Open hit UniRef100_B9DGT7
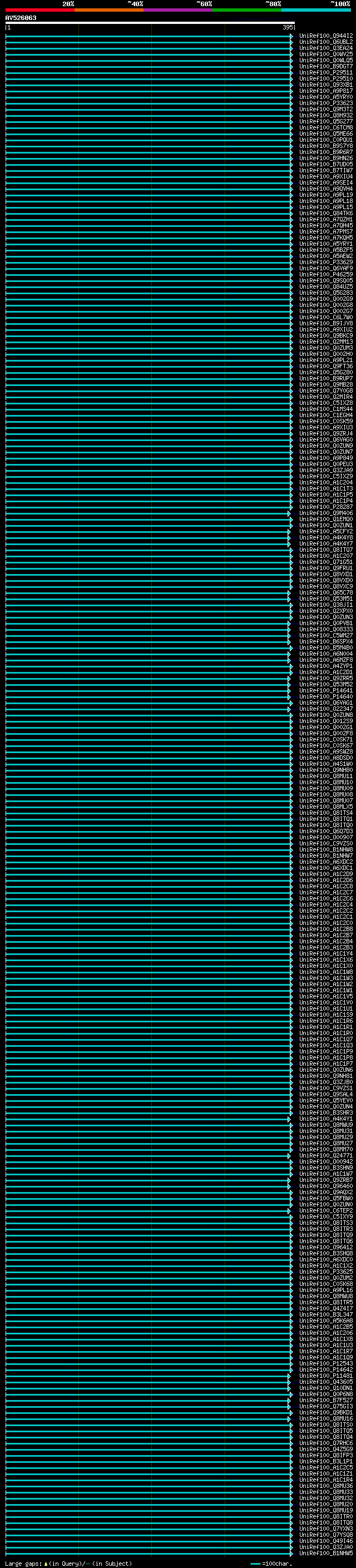The height and width of the screenshot is (1568, 356). (x=326, y=66)
